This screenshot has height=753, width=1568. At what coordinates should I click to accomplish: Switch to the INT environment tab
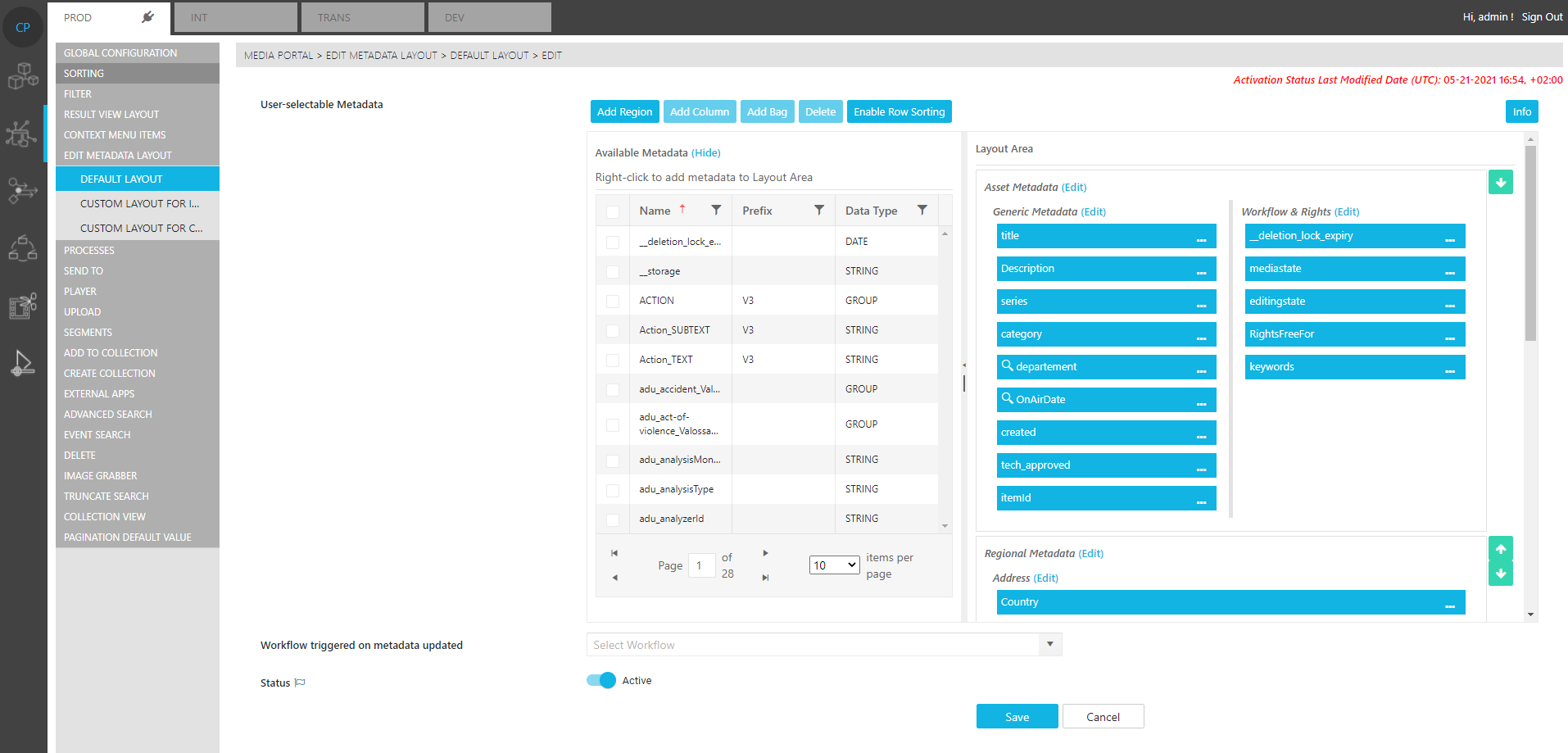pos(235,17)
